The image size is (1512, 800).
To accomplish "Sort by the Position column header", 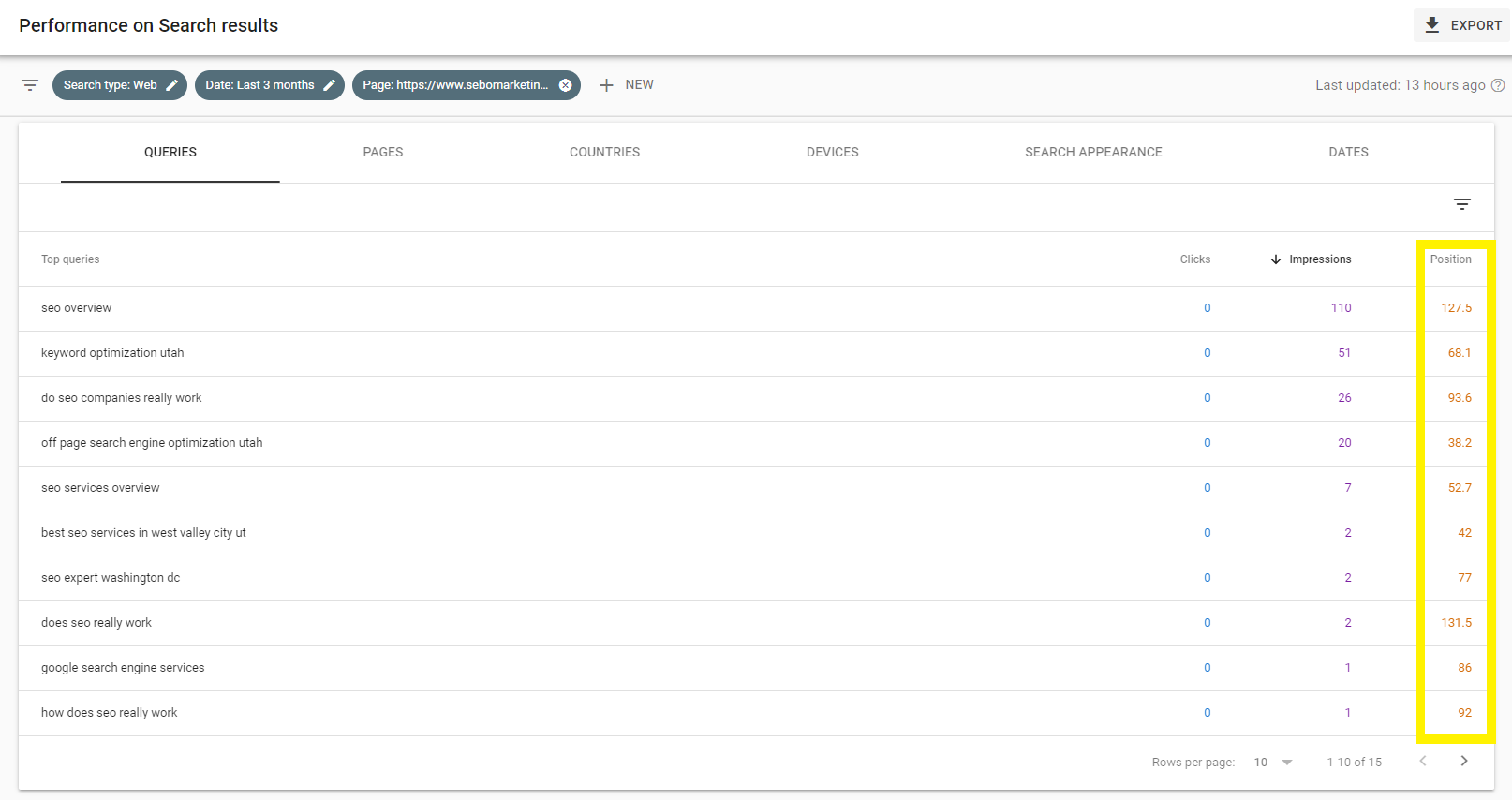I will click(x=1450, y=259).
